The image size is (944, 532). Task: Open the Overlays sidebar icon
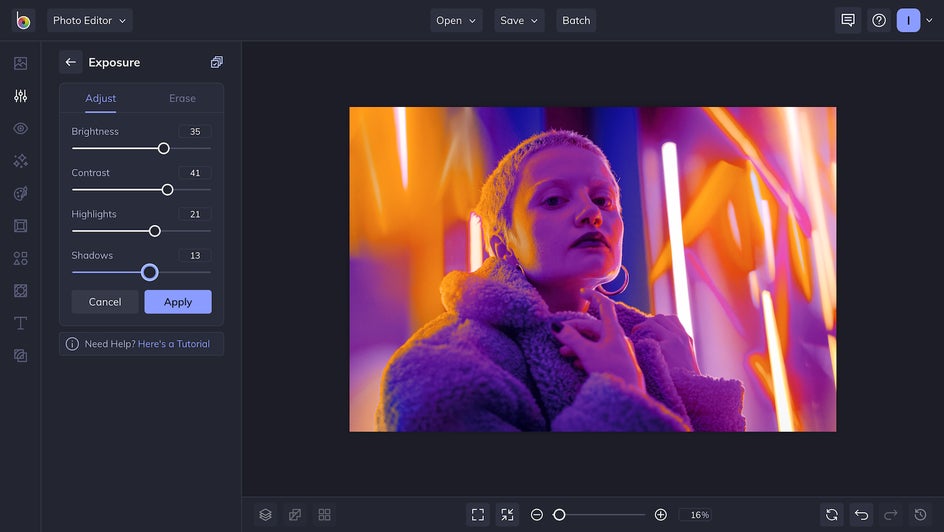(20, 291)
